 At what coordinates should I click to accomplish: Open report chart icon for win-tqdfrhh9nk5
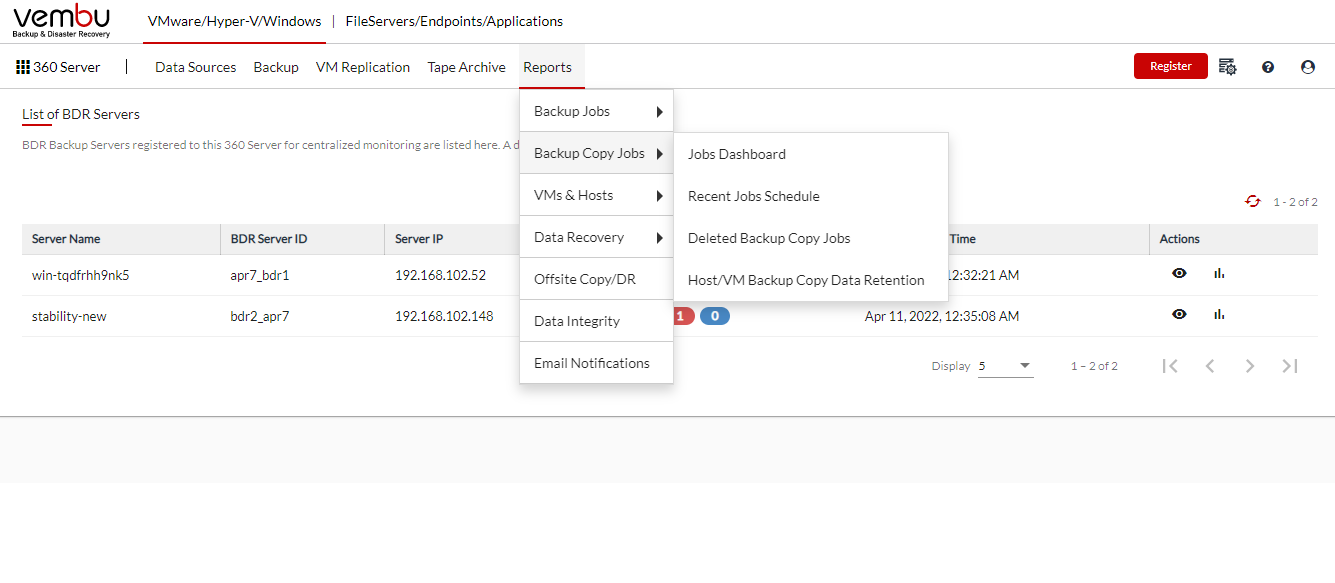tap(1219, 273)
